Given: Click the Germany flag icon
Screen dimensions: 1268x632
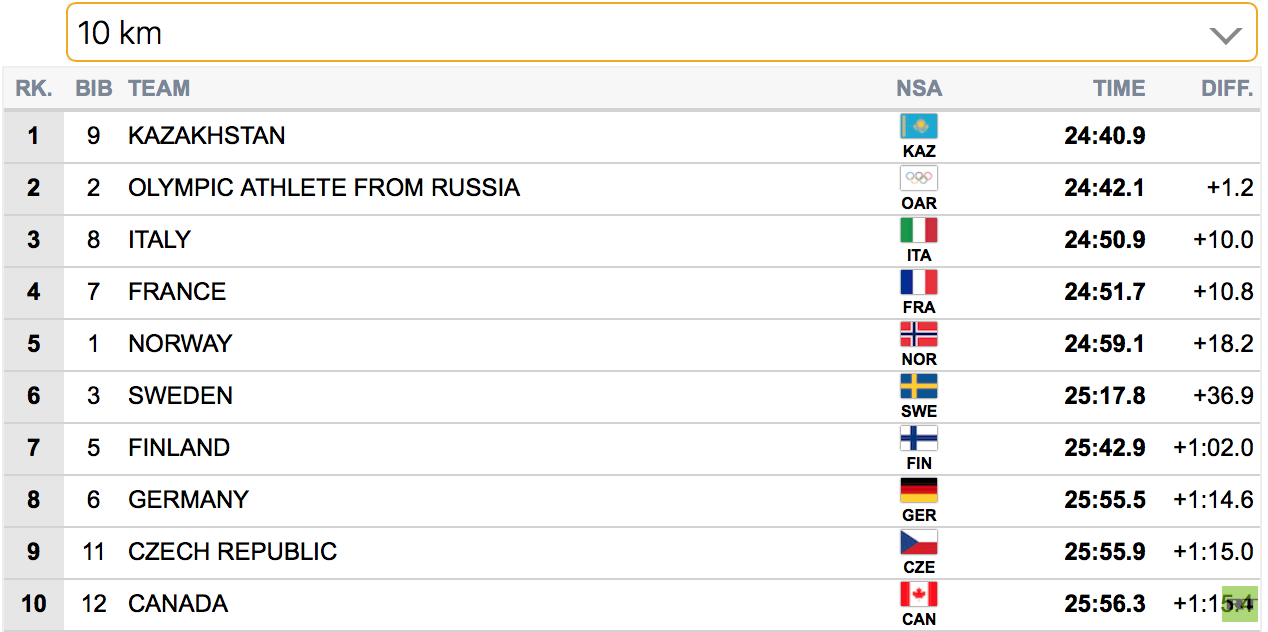Looking at the screenshot, I should click(919, 491).
